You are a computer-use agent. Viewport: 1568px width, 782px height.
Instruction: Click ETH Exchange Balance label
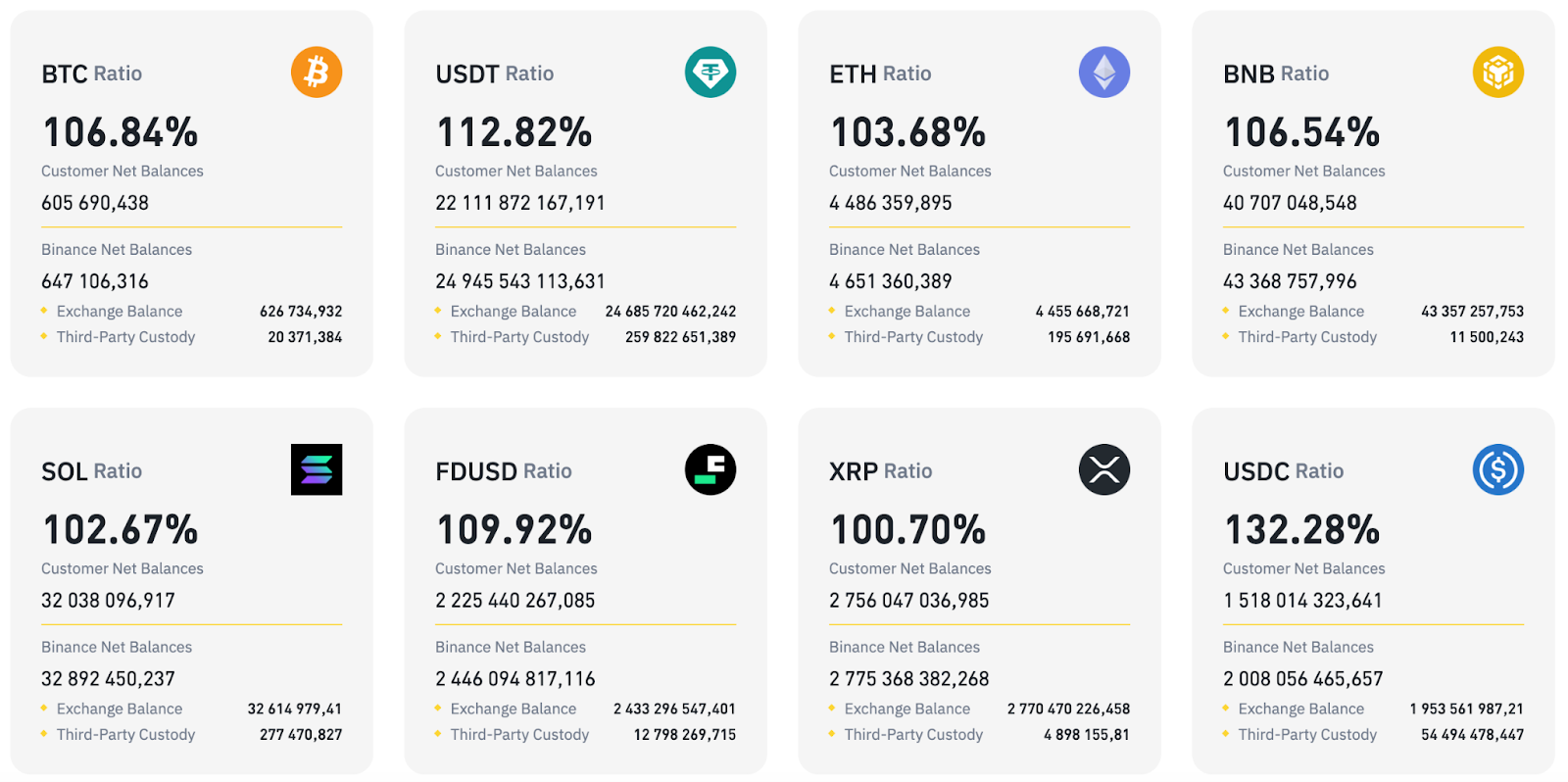click(907, 312)
